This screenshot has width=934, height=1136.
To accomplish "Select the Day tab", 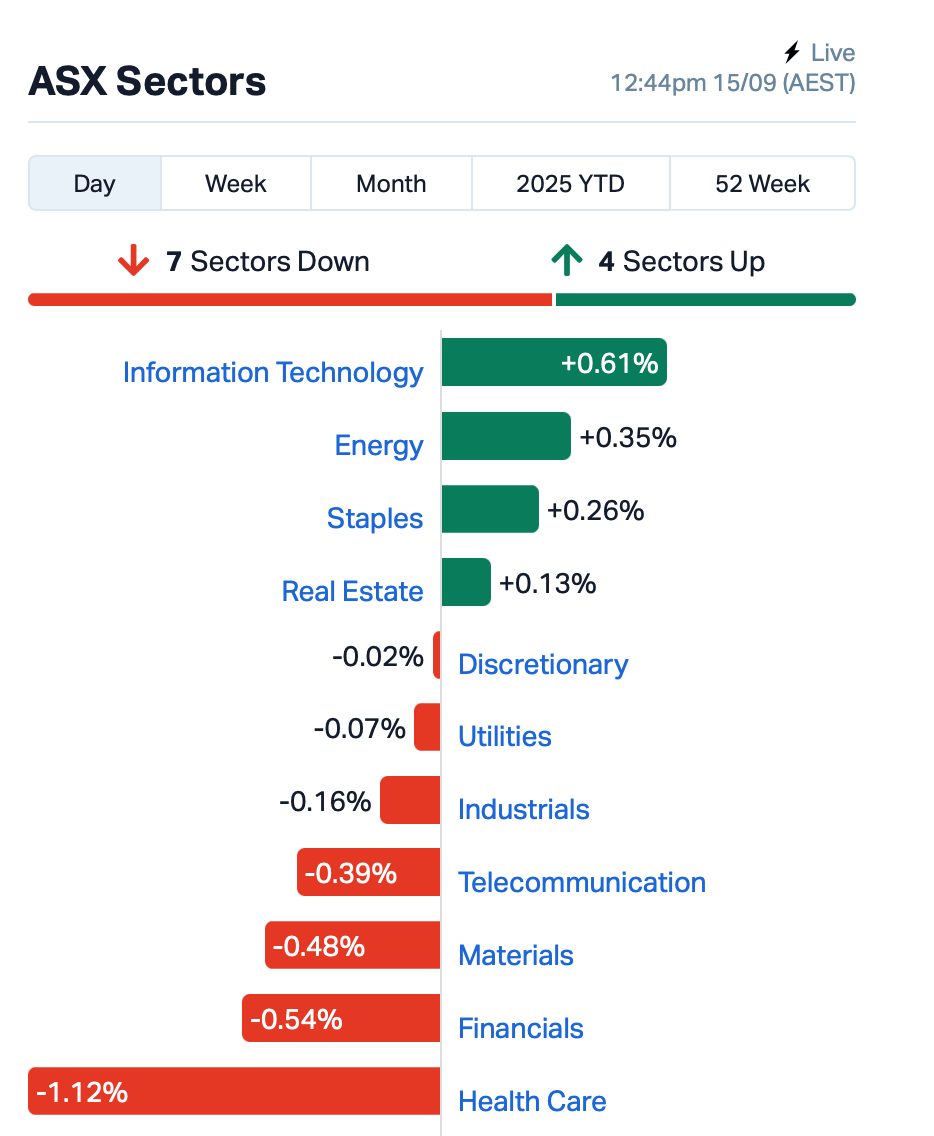I will [95, 184].
